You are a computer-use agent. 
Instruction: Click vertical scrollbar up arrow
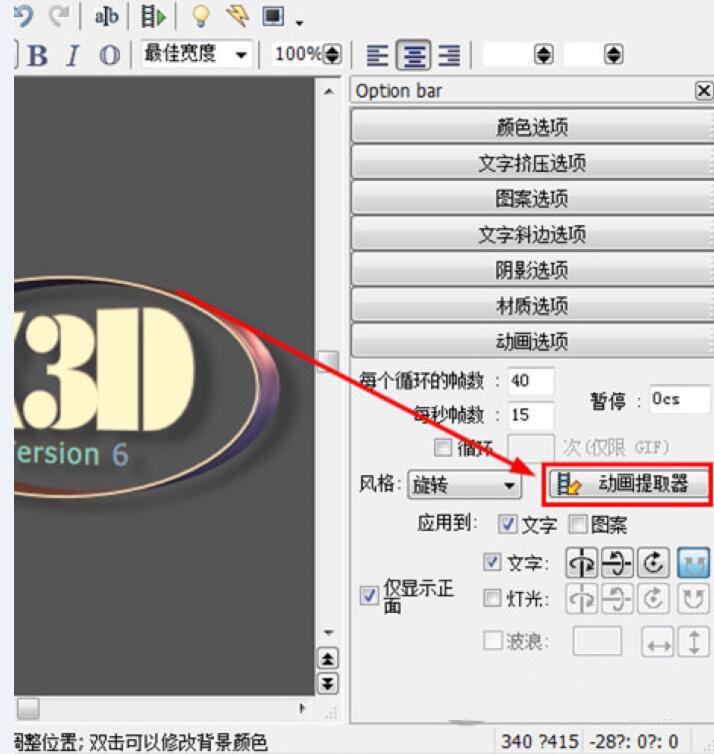point(329,90)
